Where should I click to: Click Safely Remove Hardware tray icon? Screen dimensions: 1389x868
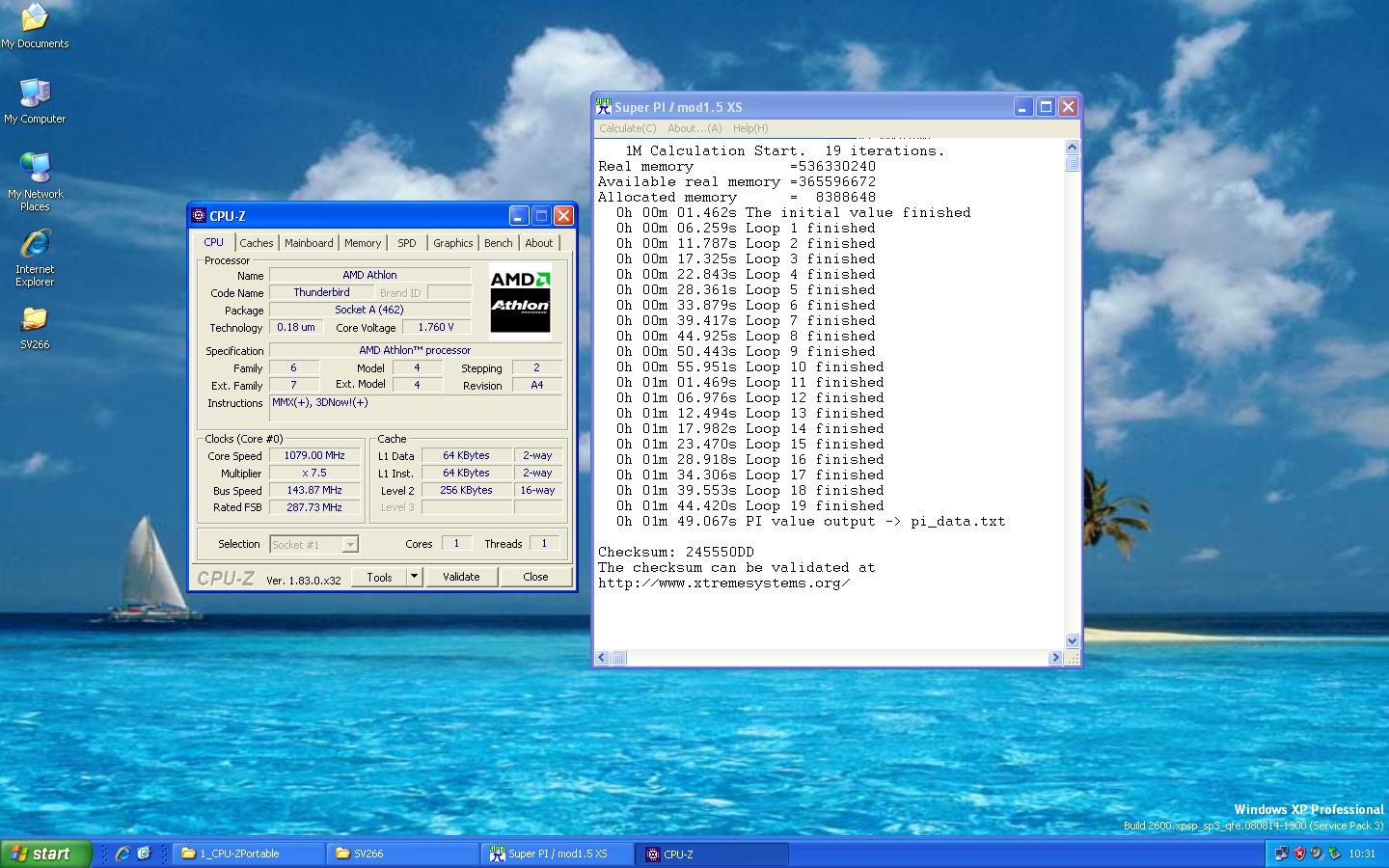coord(1334,854)
